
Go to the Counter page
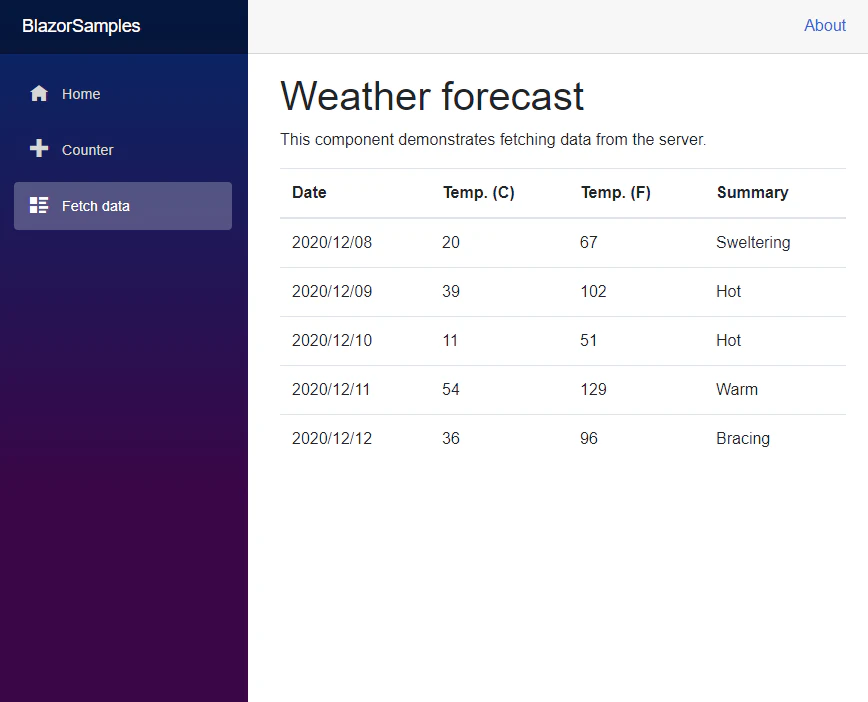(x=123, y=149)
